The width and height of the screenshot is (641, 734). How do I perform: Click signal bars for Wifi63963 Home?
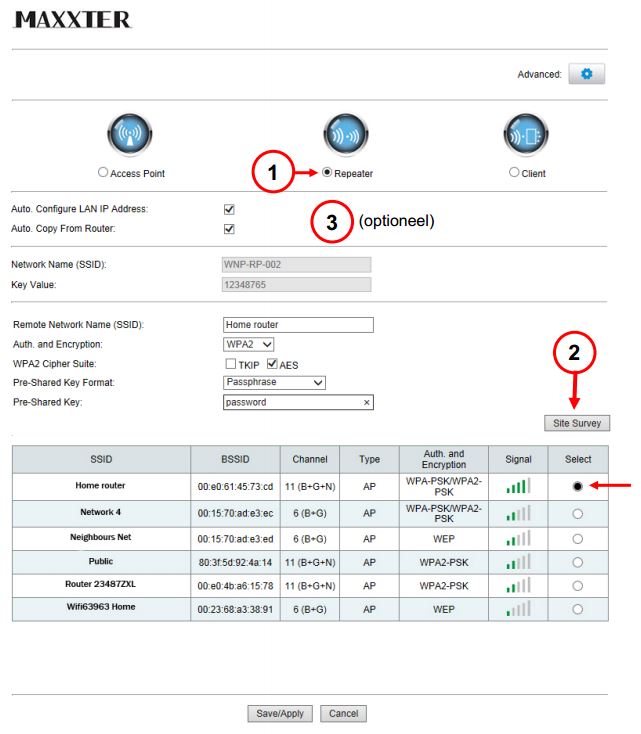518,609
